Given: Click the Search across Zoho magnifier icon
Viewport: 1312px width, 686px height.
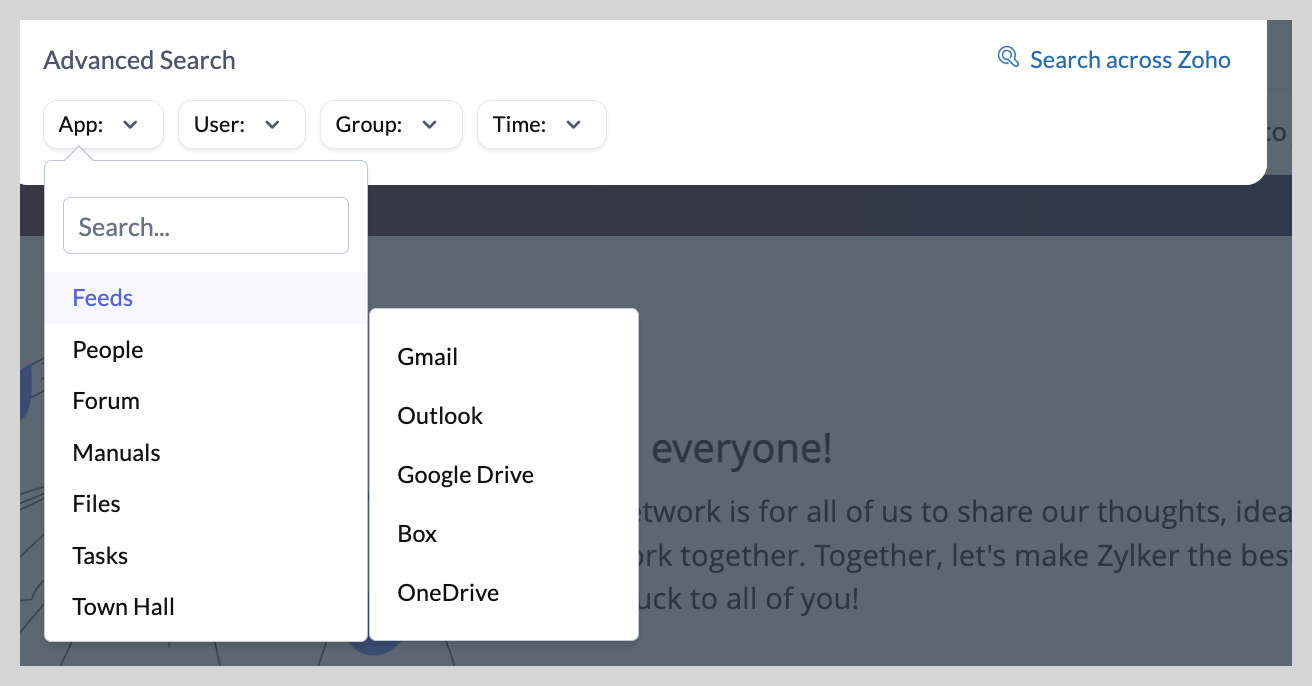Looking at the screenshot, I should (x=1008, y=57).
